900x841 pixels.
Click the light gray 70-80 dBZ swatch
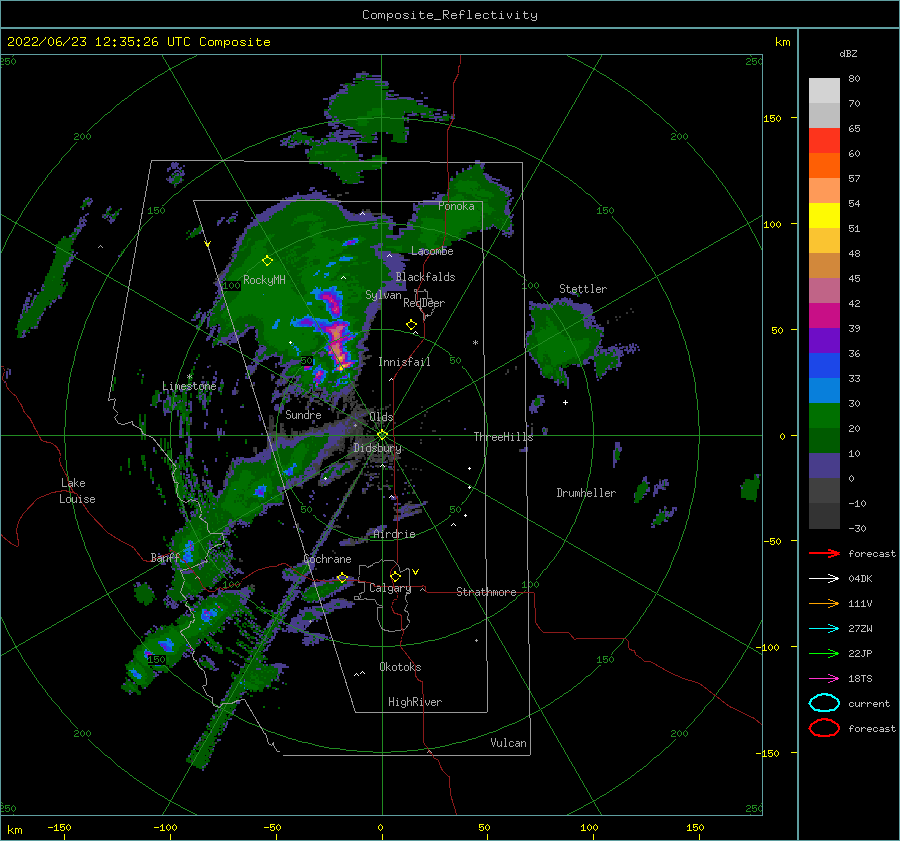point(824,91)
